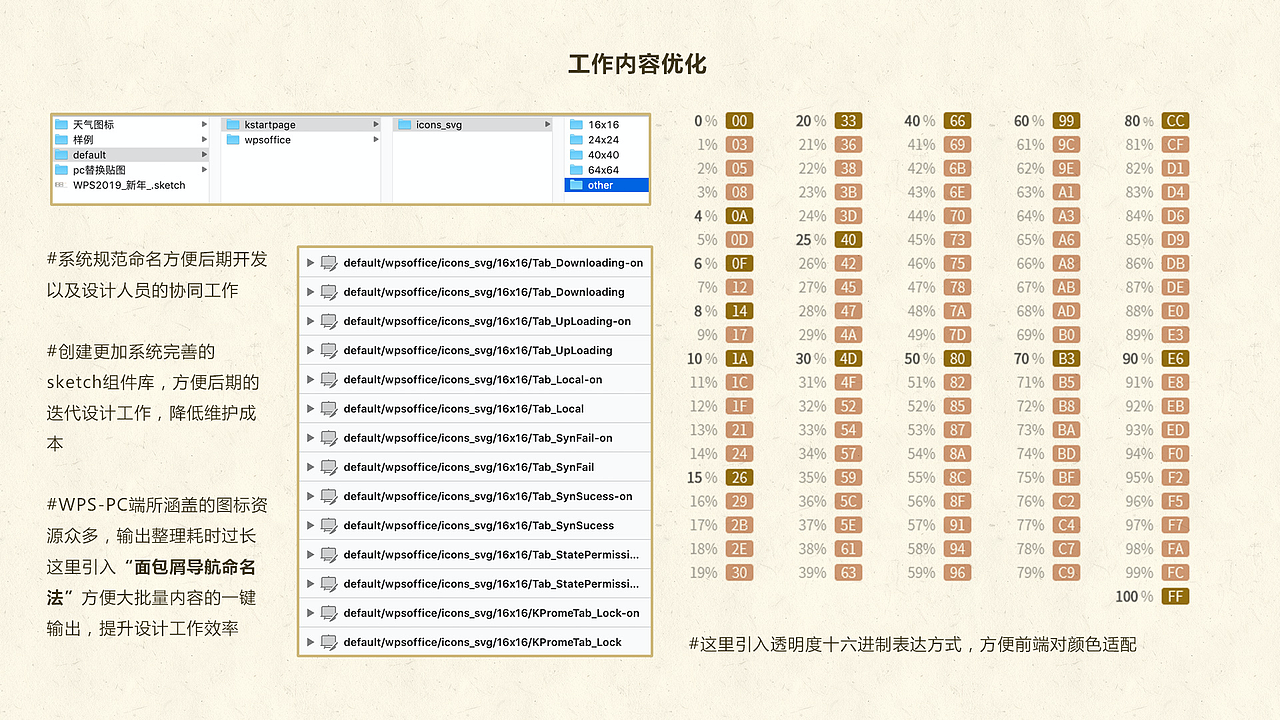This screenshot has width=1280, height=720.
Task: Click the 4D hex swatch for 30%
Action: [848, 359]
